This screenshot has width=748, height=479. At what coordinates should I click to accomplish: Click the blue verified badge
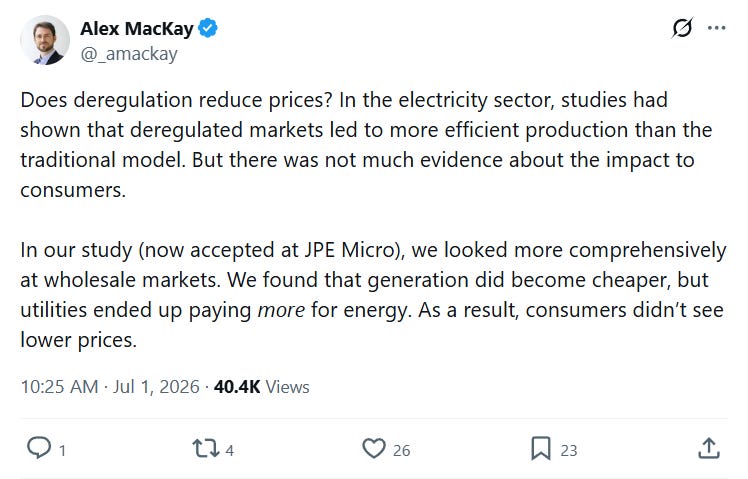point(208,28)
